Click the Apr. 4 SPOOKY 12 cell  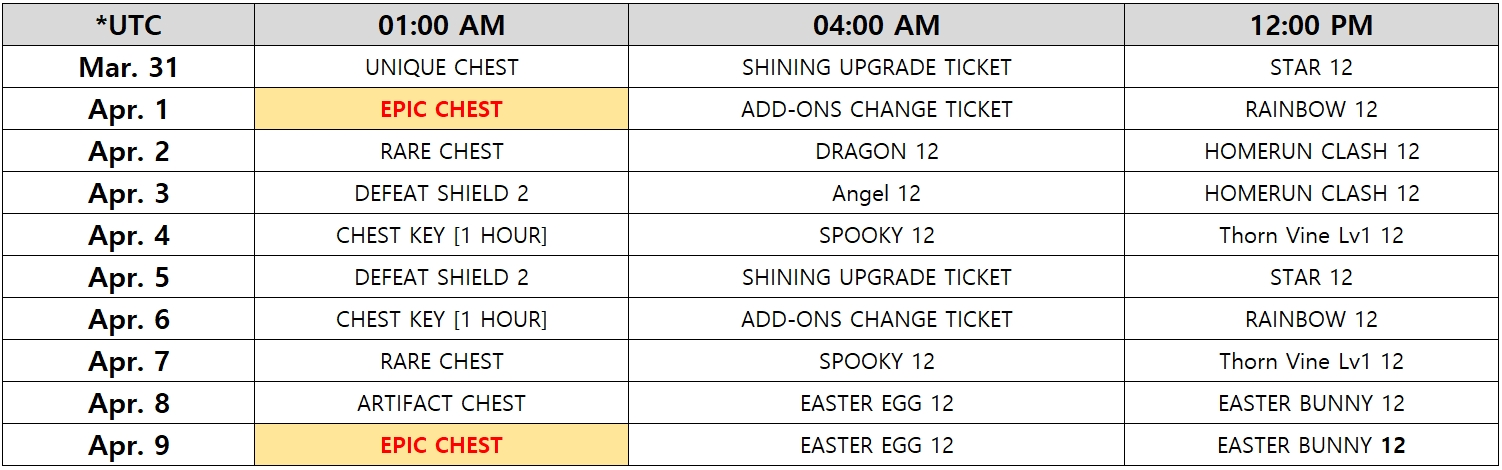[876, 235]
